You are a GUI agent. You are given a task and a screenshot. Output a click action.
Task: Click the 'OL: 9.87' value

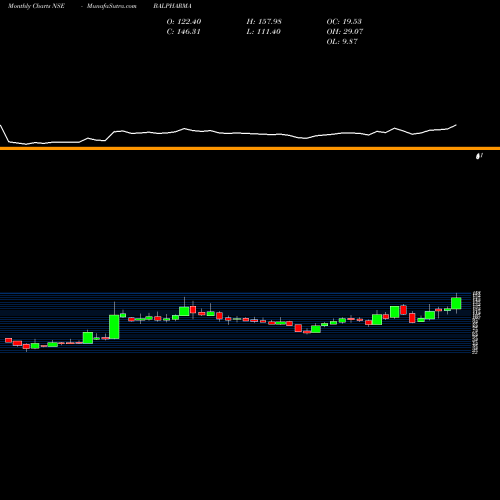coord(342,41)
